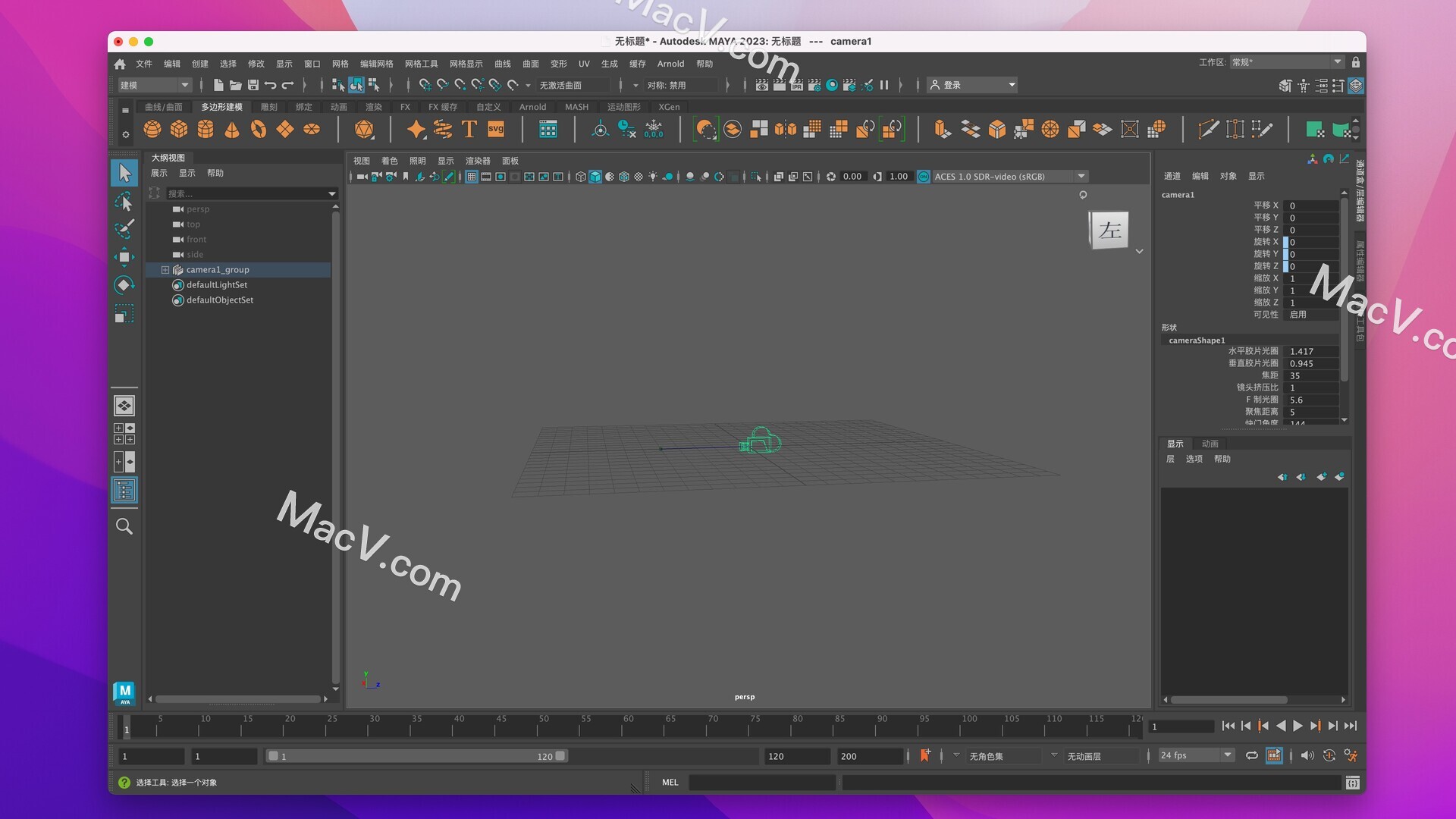Toggle the four view layout
This screenshot has height=819, width=1456.
(x=124, y=434)
